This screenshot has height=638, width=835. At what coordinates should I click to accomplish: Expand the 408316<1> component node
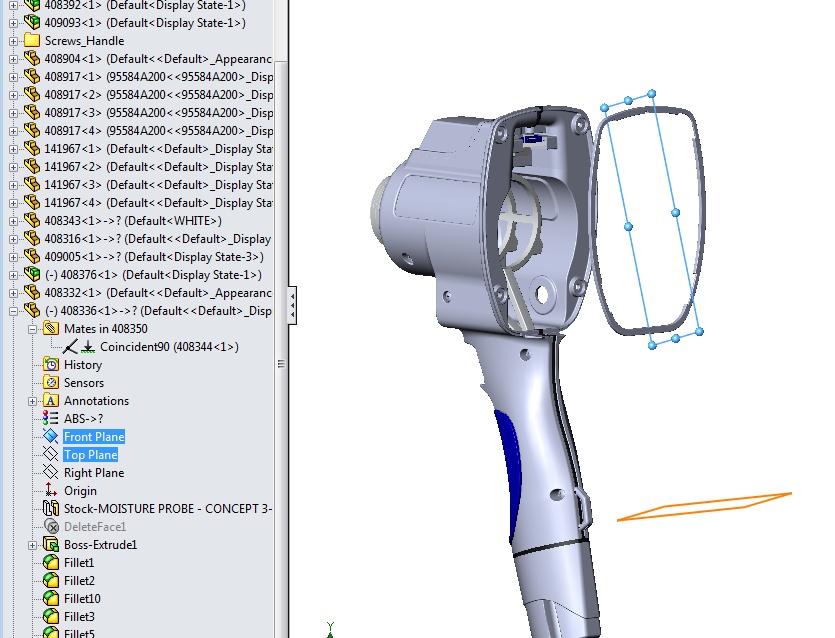pos(13,239)
